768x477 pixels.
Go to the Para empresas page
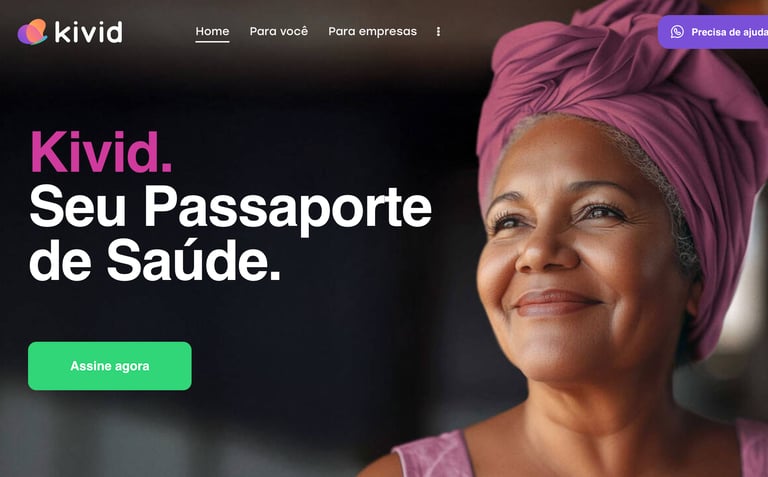(372, 31)
